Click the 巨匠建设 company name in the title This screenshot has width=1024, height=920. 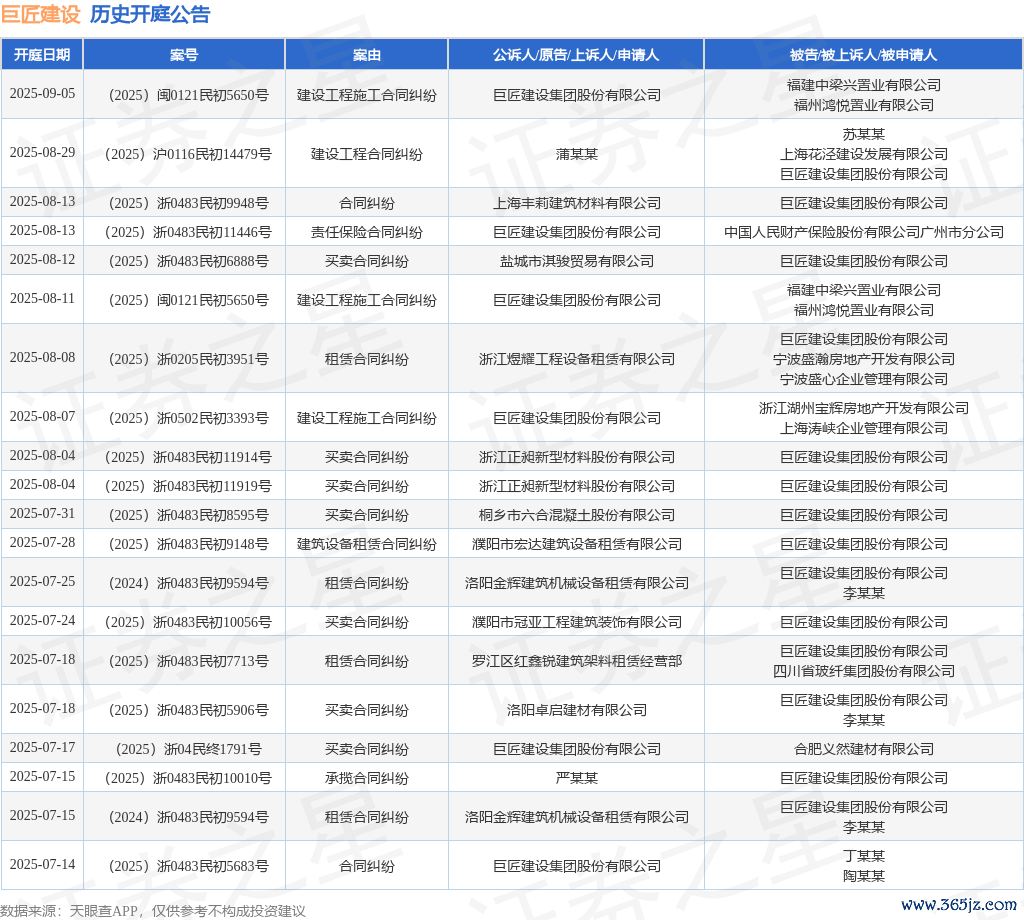(41, 14)
